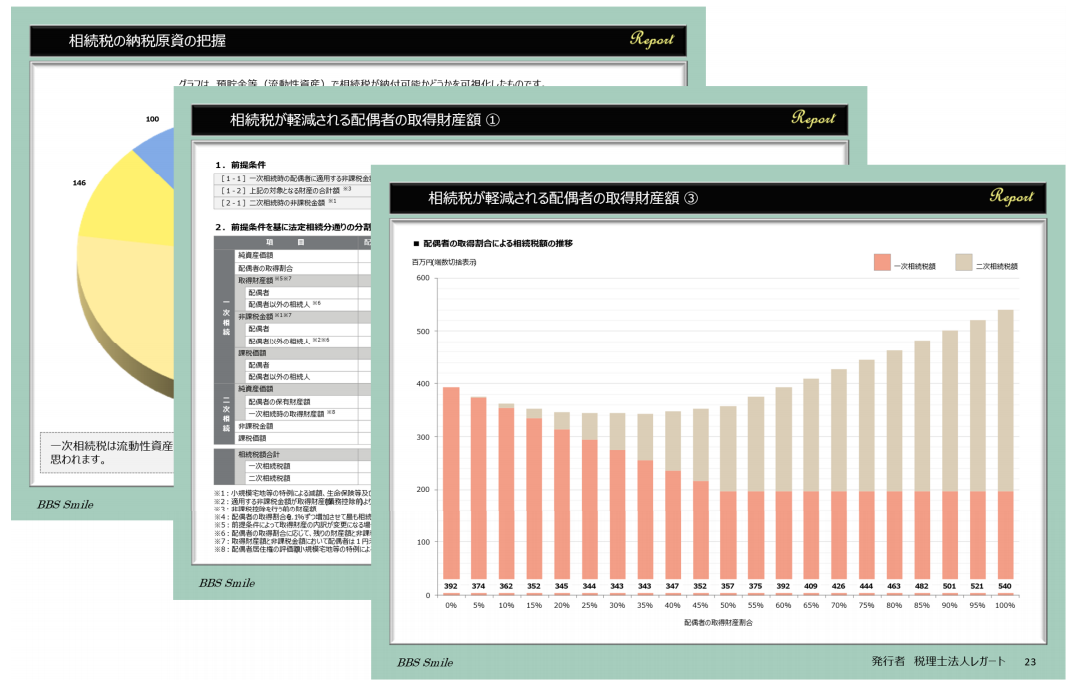The image size is (1080, 690).
Task: Click the 相続税額合計 table row
Action: coord(290,453)
